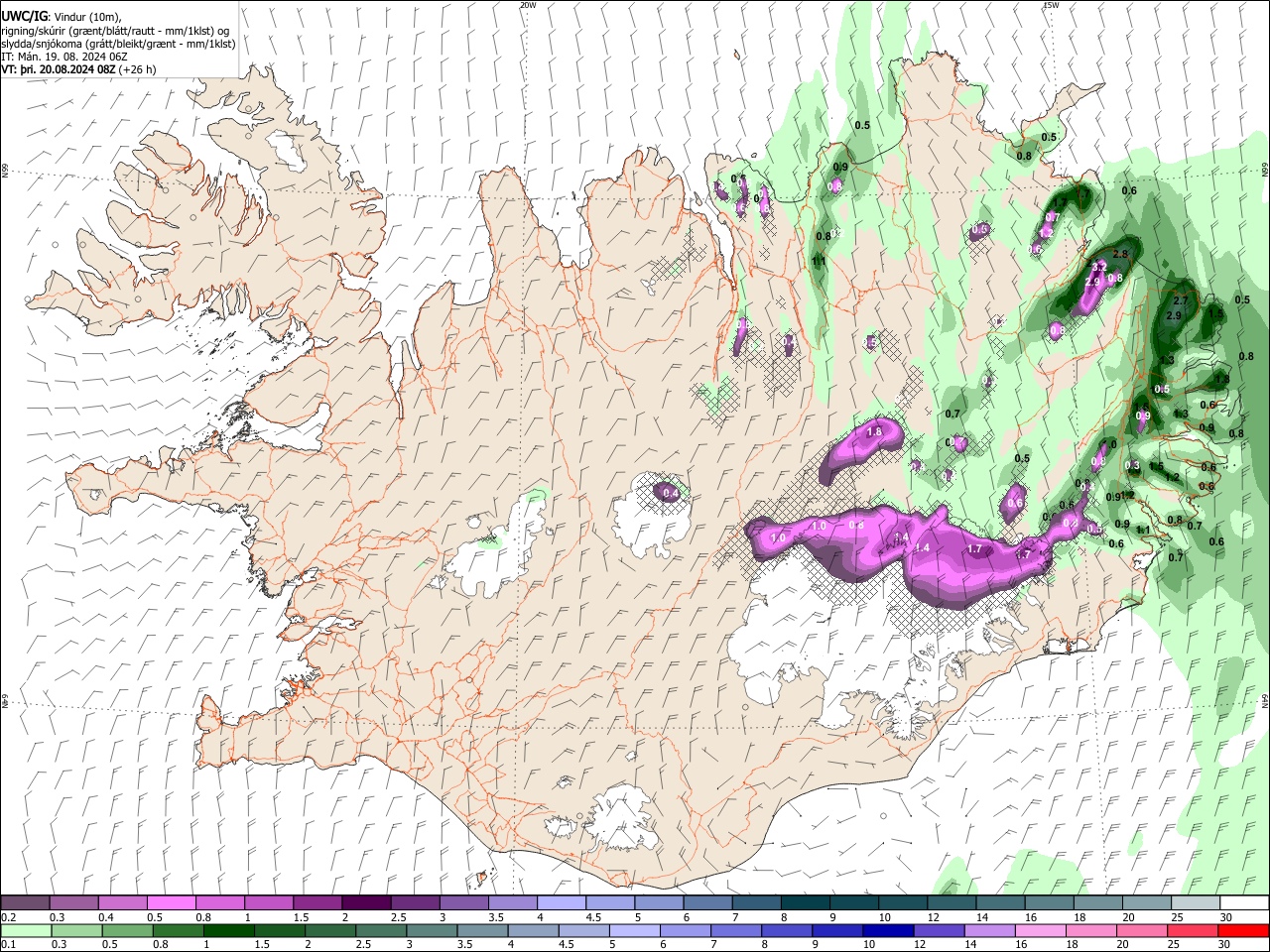The width and height of the screenshot is (1270, 952).
Task: Pick the darkest purple 2 swatch in upper legend
Action: 366,902
